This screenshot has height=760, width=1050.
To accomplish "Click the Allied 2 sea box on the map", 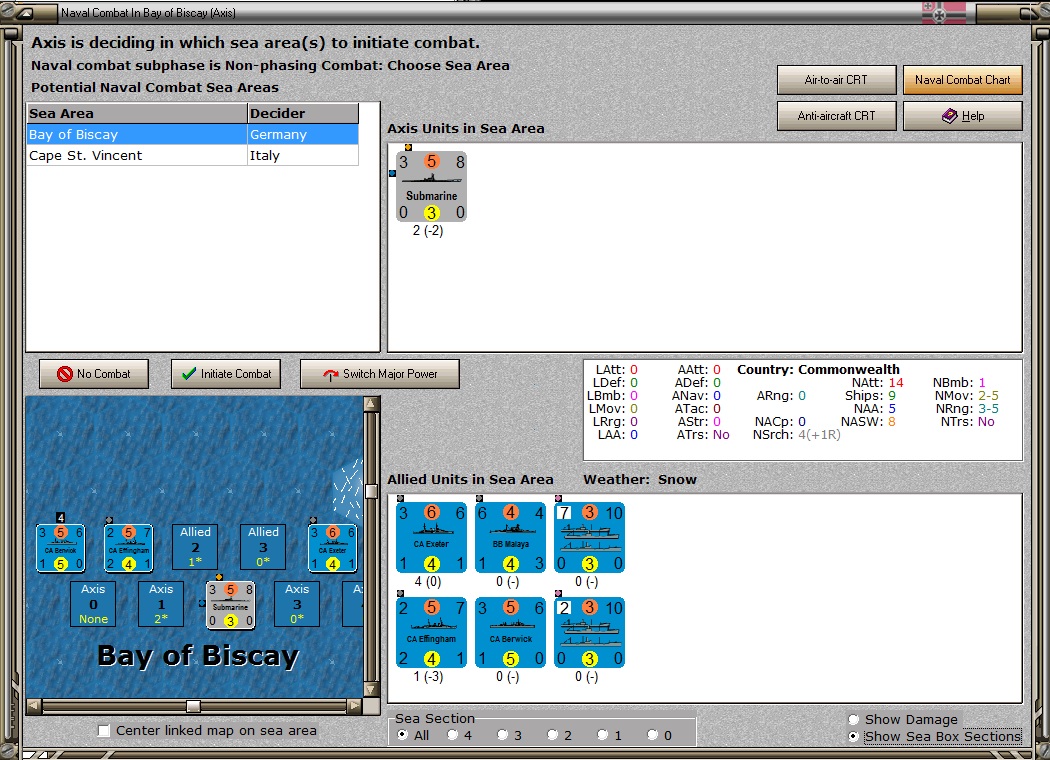I will (x=195, y=547).
